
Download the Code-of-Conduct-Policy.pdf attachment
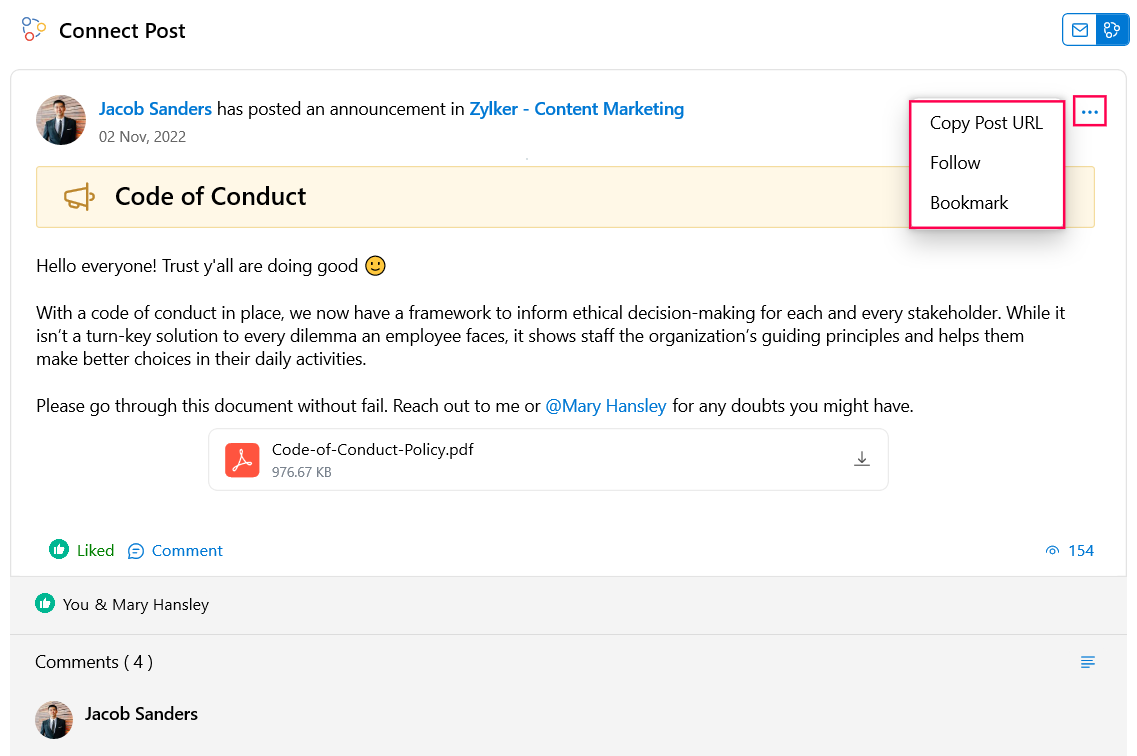click(x=861, y=459)
